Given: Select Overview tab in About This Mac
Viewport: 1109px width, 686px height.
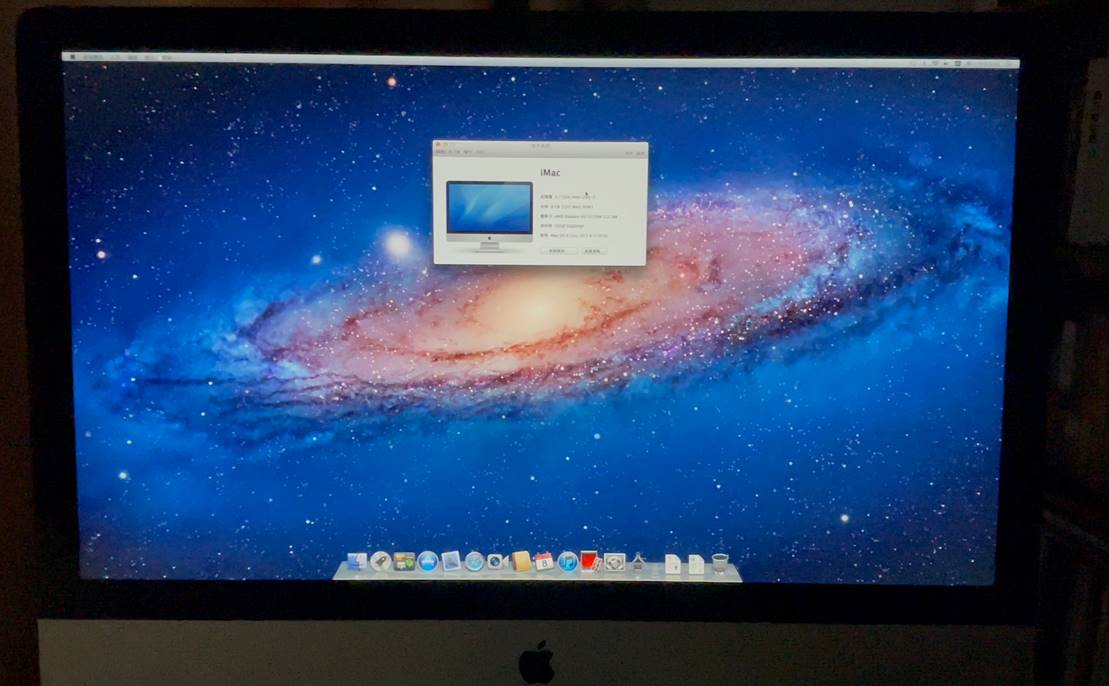Looking at the screenshot, I should (441, 152).
